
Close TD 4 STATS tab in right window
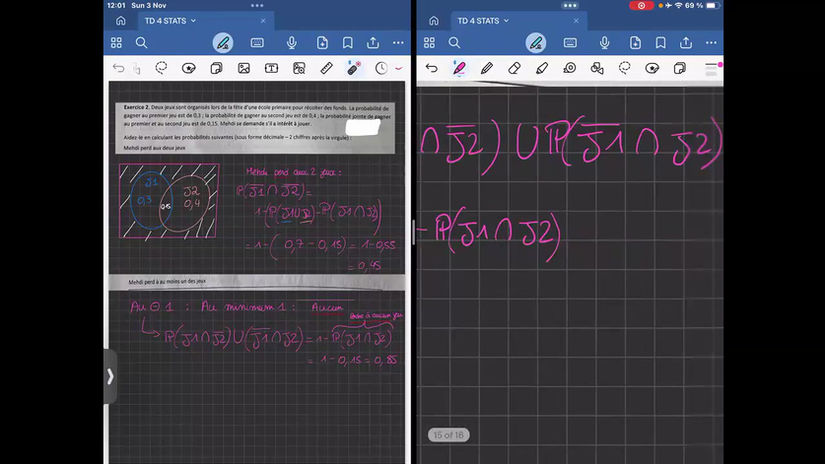pos(576,21)
